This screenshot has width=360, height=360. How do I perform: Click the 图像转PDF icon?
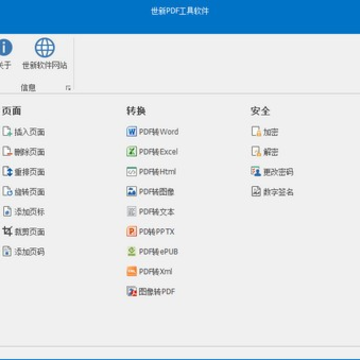[132, 291]
